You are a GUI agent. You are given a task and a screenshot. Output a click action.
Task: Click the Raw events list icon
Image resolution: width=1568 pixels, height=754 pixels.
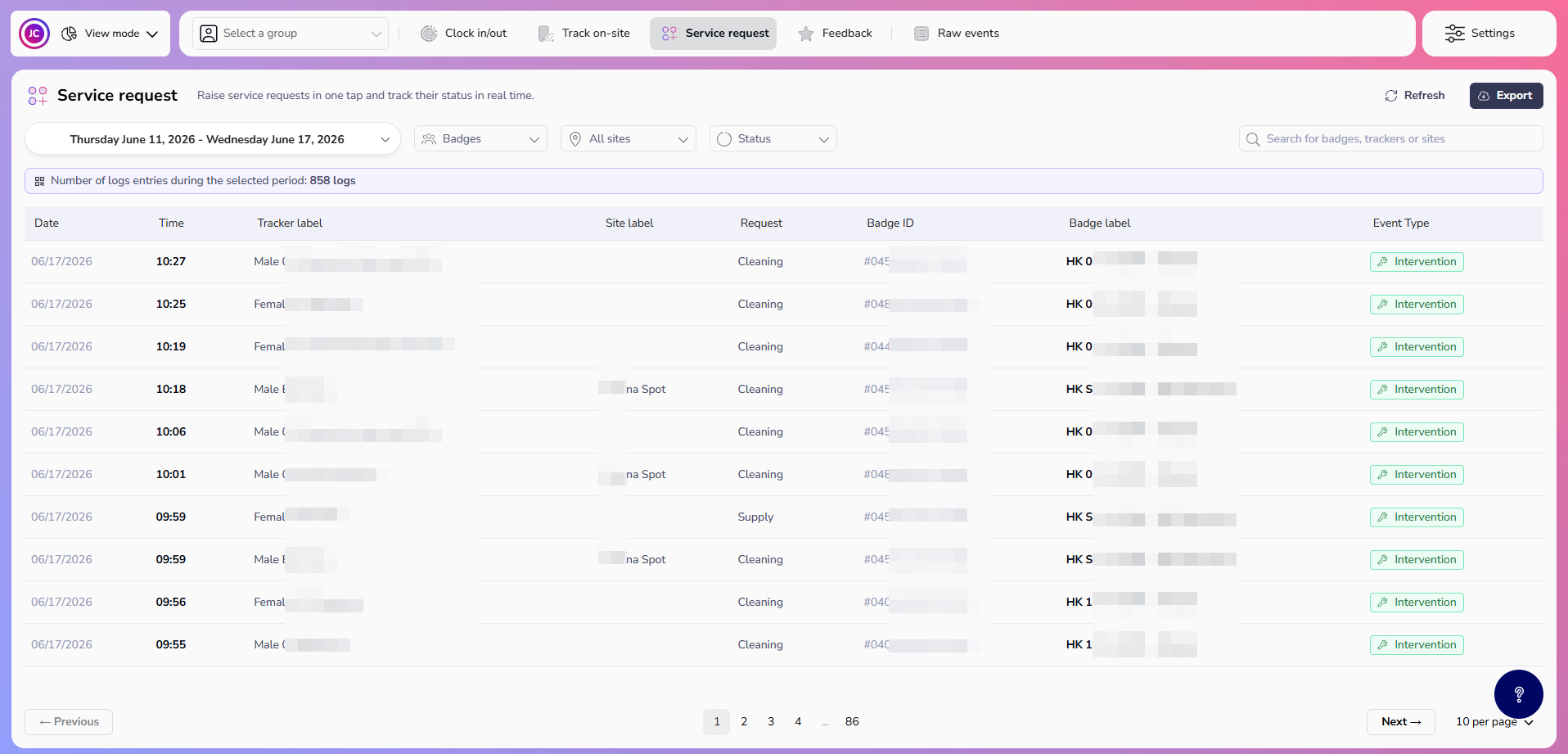[x=921, y=34]
